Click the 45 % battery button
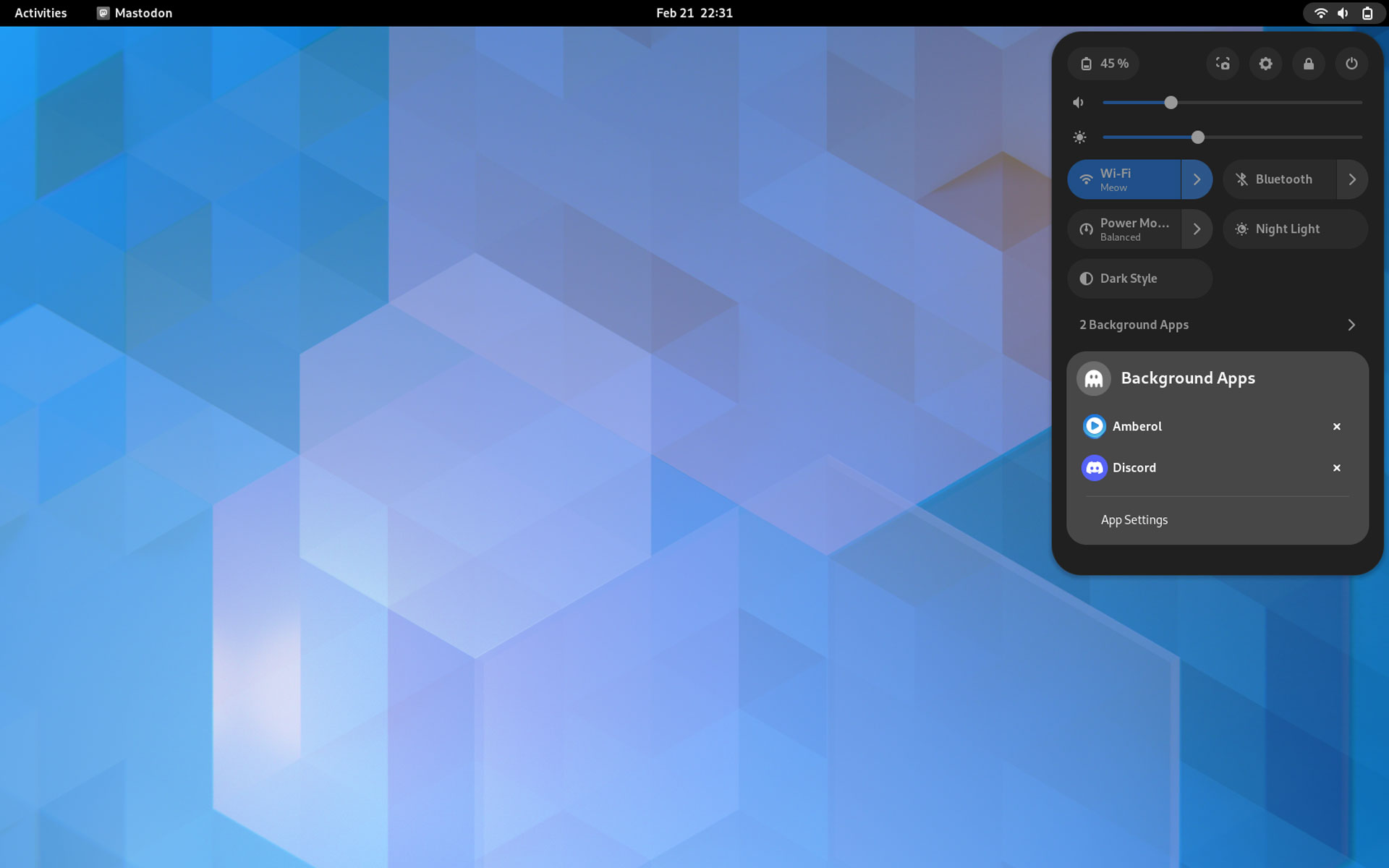Image resolution: width=1389 pixels, height=868 pixels. 1104,64
